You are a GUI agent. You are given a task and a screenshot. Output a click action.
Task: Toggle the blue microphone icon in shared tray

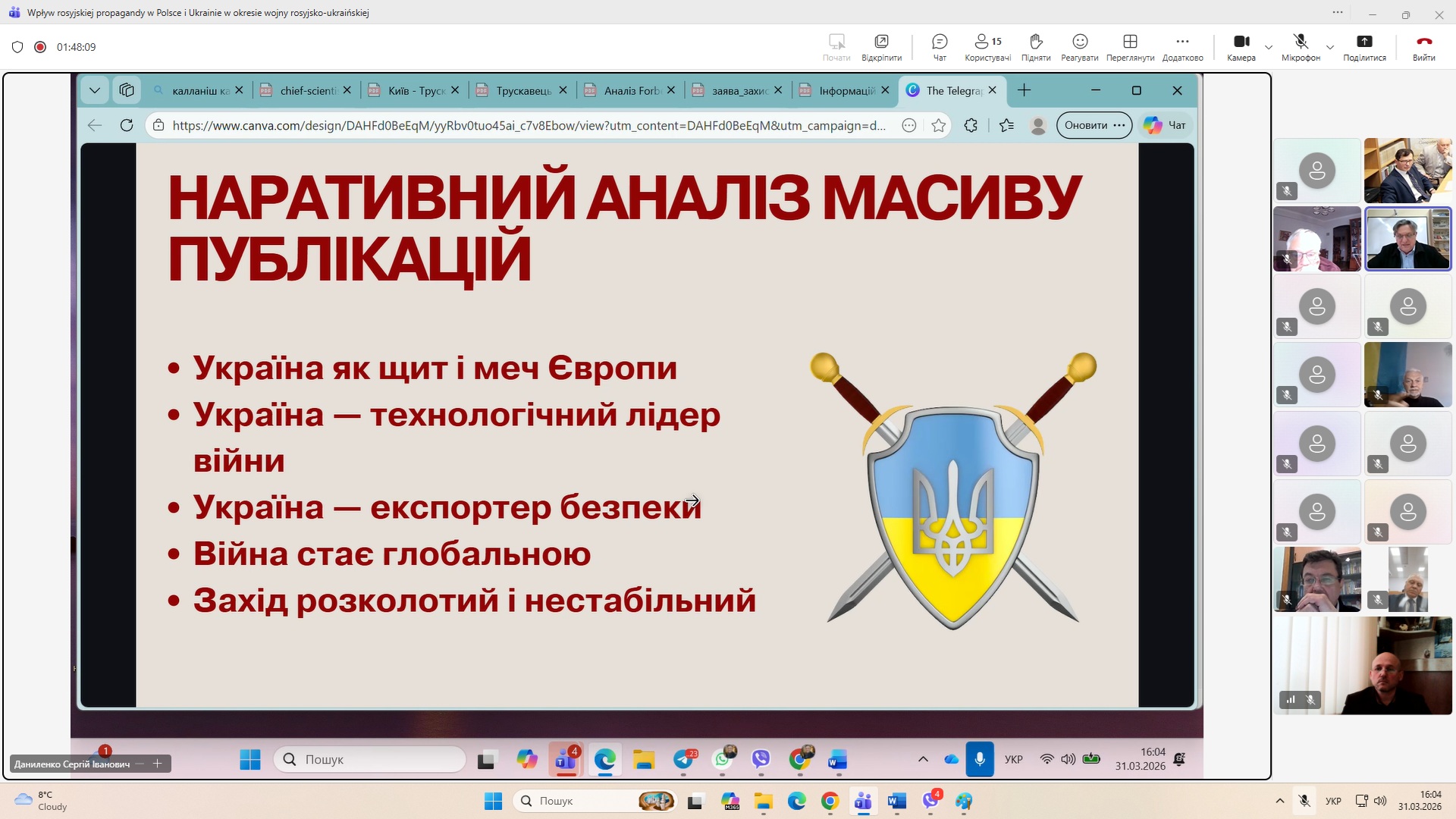(x=980, y=759)
